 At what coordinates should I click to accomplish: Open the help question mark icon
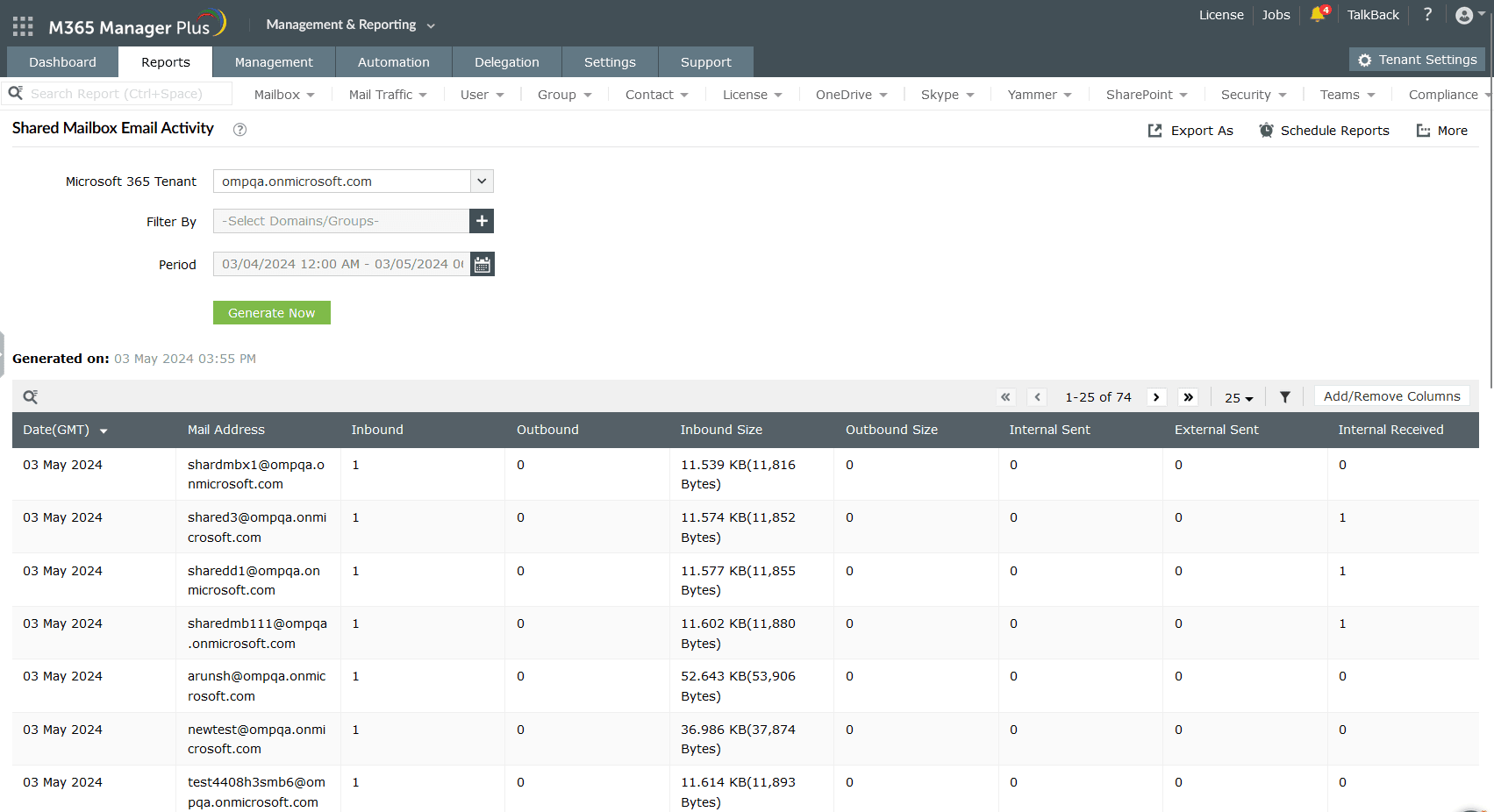(x=1427, y=15)
